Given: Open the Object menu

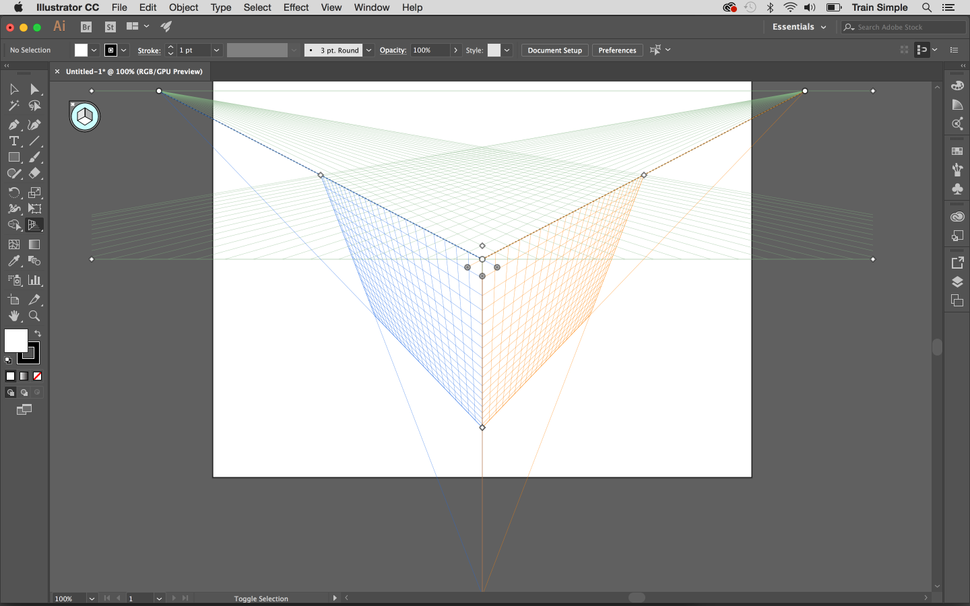Looking at the screenshot, I should point(183,7).
